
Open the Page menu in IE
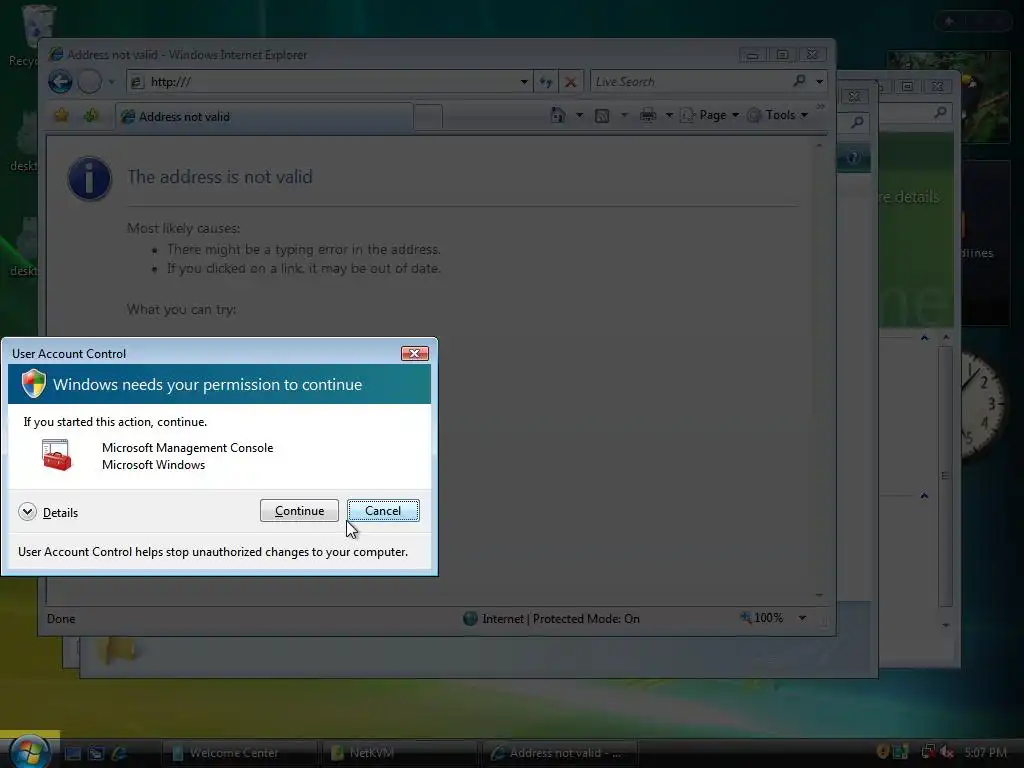point(711,116)
